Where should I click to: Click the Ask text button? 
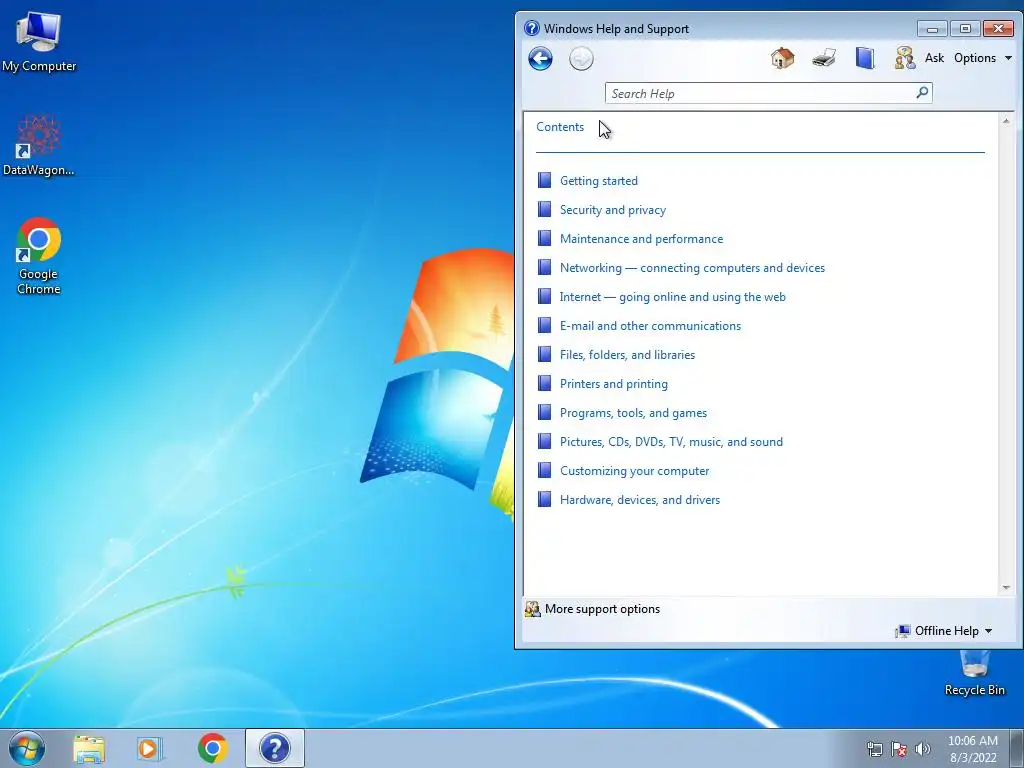point(934,57)
